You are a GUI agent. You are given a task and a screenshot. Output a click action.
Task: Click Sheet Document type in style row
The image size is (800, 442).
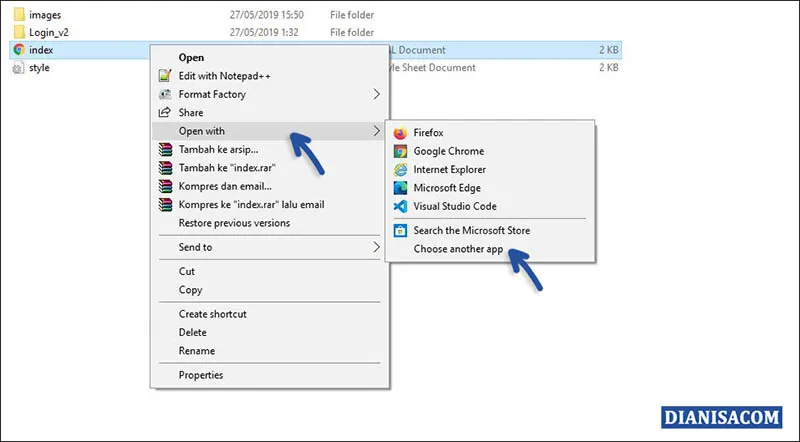pos(438,67)
